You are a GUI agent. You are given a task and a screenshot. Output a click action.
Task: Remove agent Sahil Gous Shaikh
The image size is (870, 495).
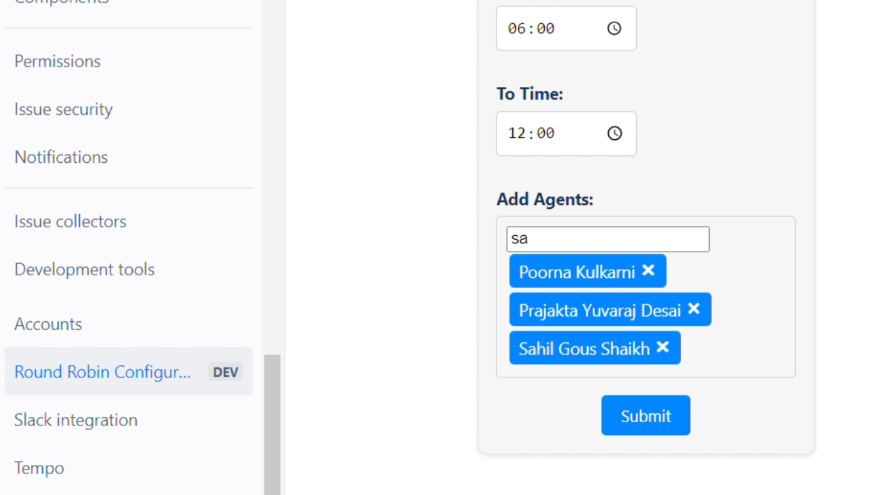click(662, 348)
